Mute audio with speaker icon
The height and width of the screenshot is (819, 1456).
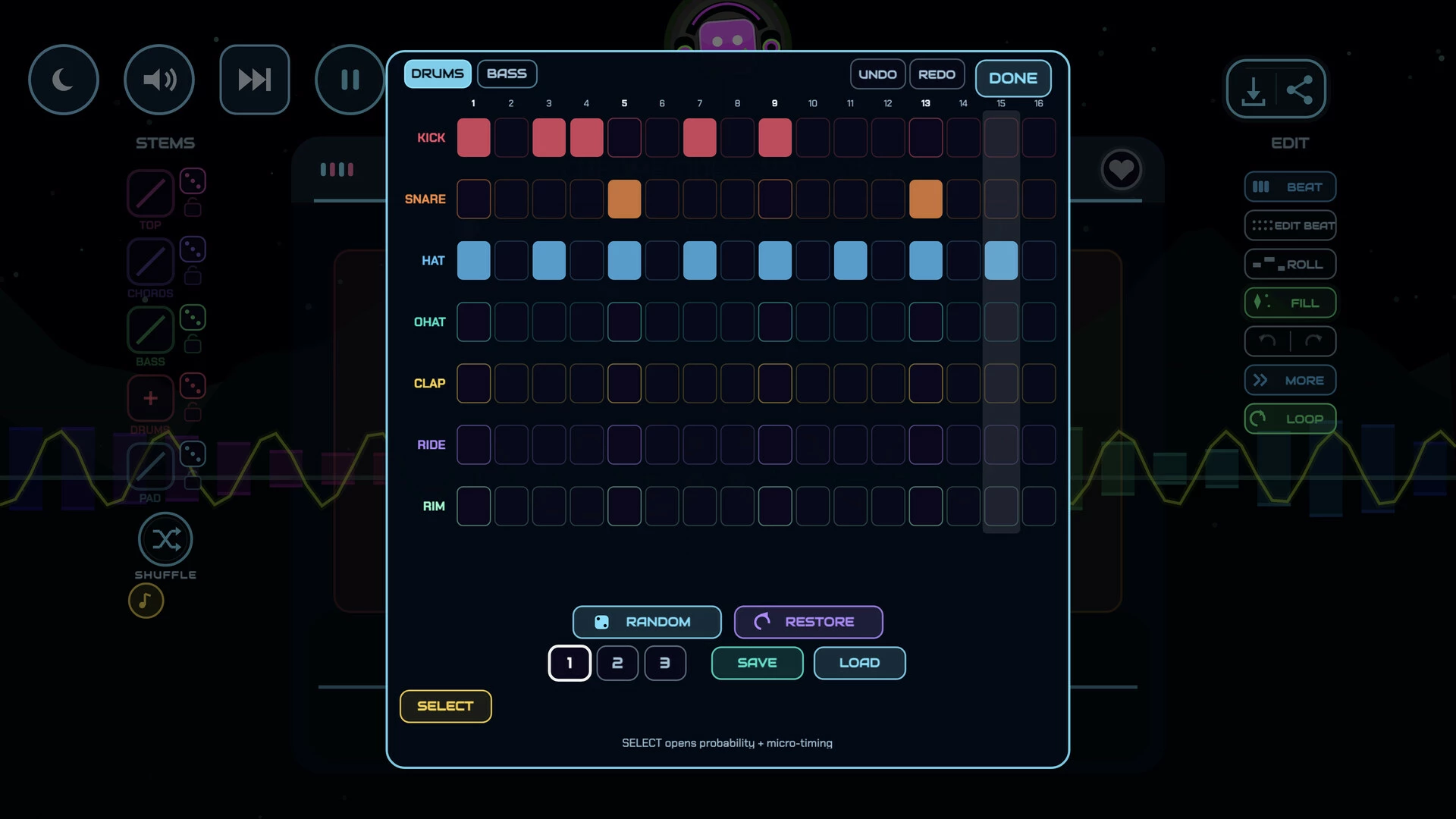pos(159,80)
